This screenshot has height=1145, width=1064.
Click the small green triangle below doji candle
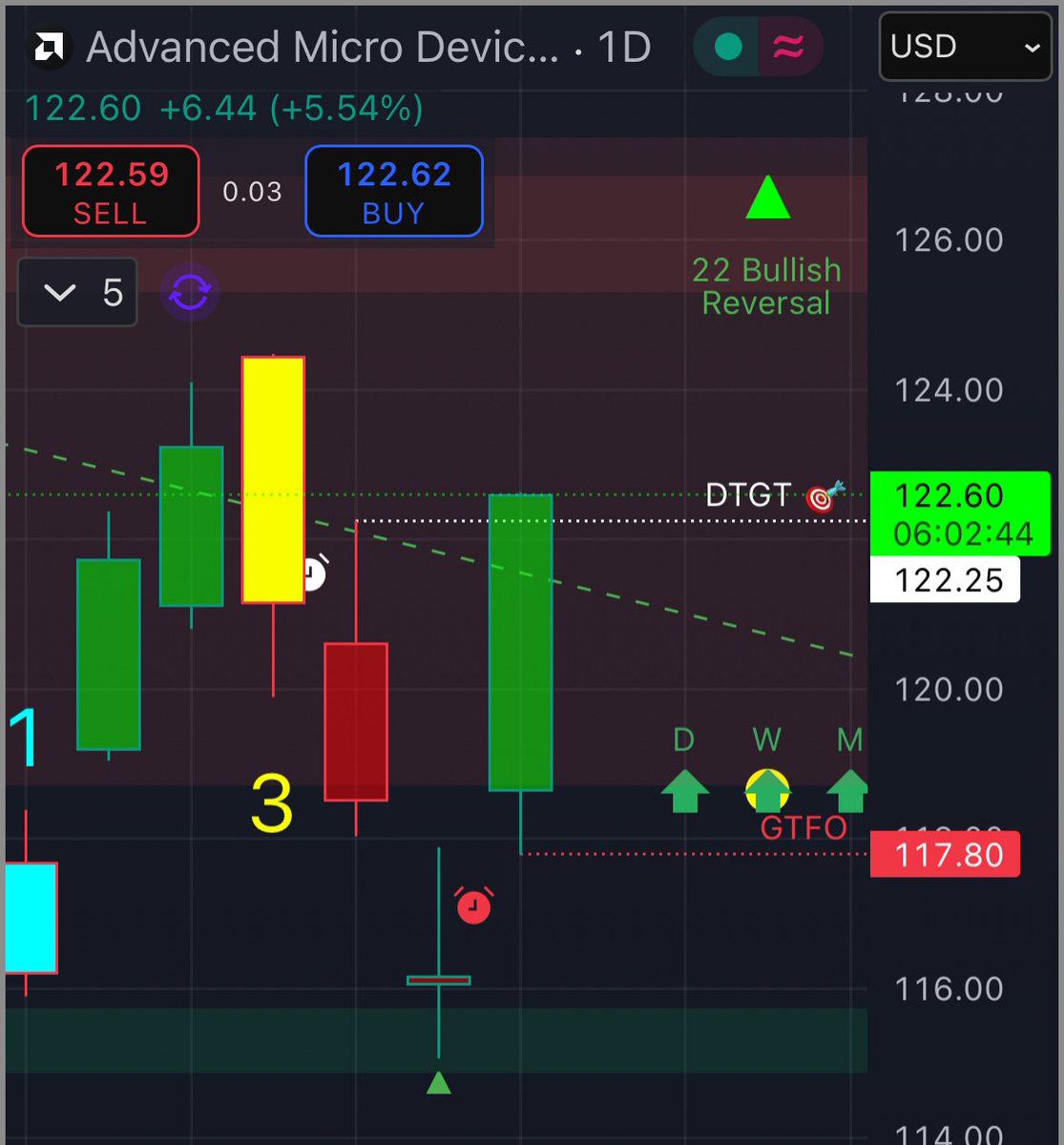tap(438, 1082)
